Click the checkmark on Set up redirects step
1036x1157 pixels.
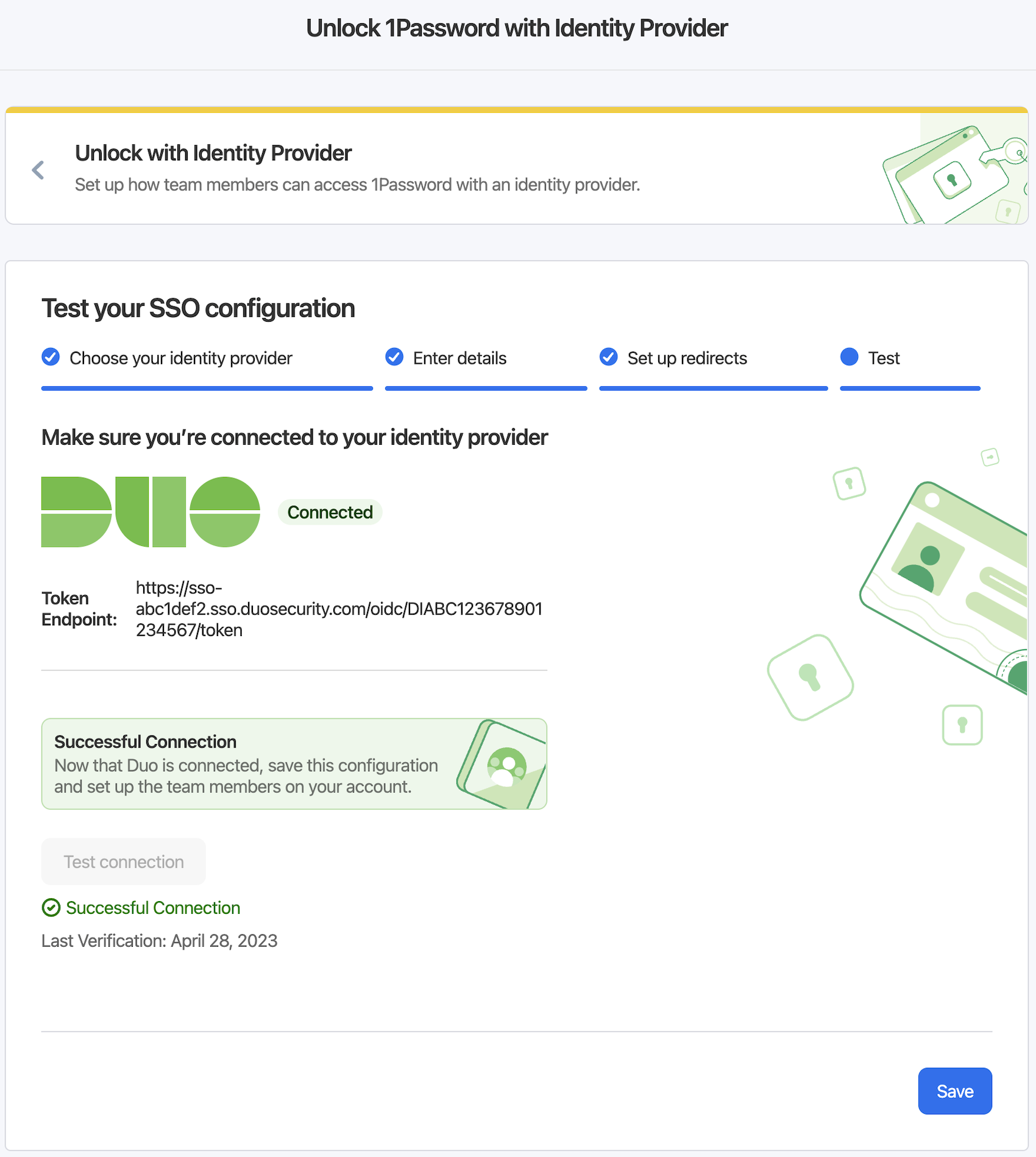click(x=608, y=358)
